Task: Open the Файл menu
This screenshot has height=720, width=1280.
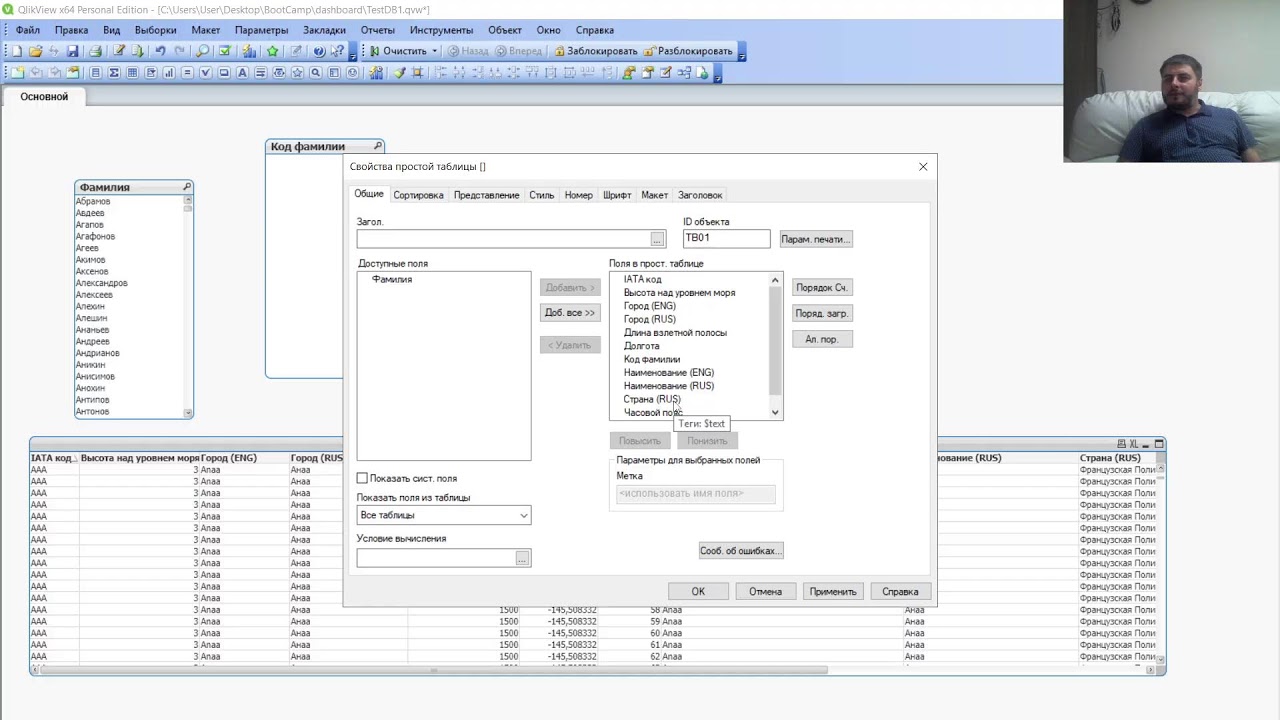Action: tap(28, 30)
